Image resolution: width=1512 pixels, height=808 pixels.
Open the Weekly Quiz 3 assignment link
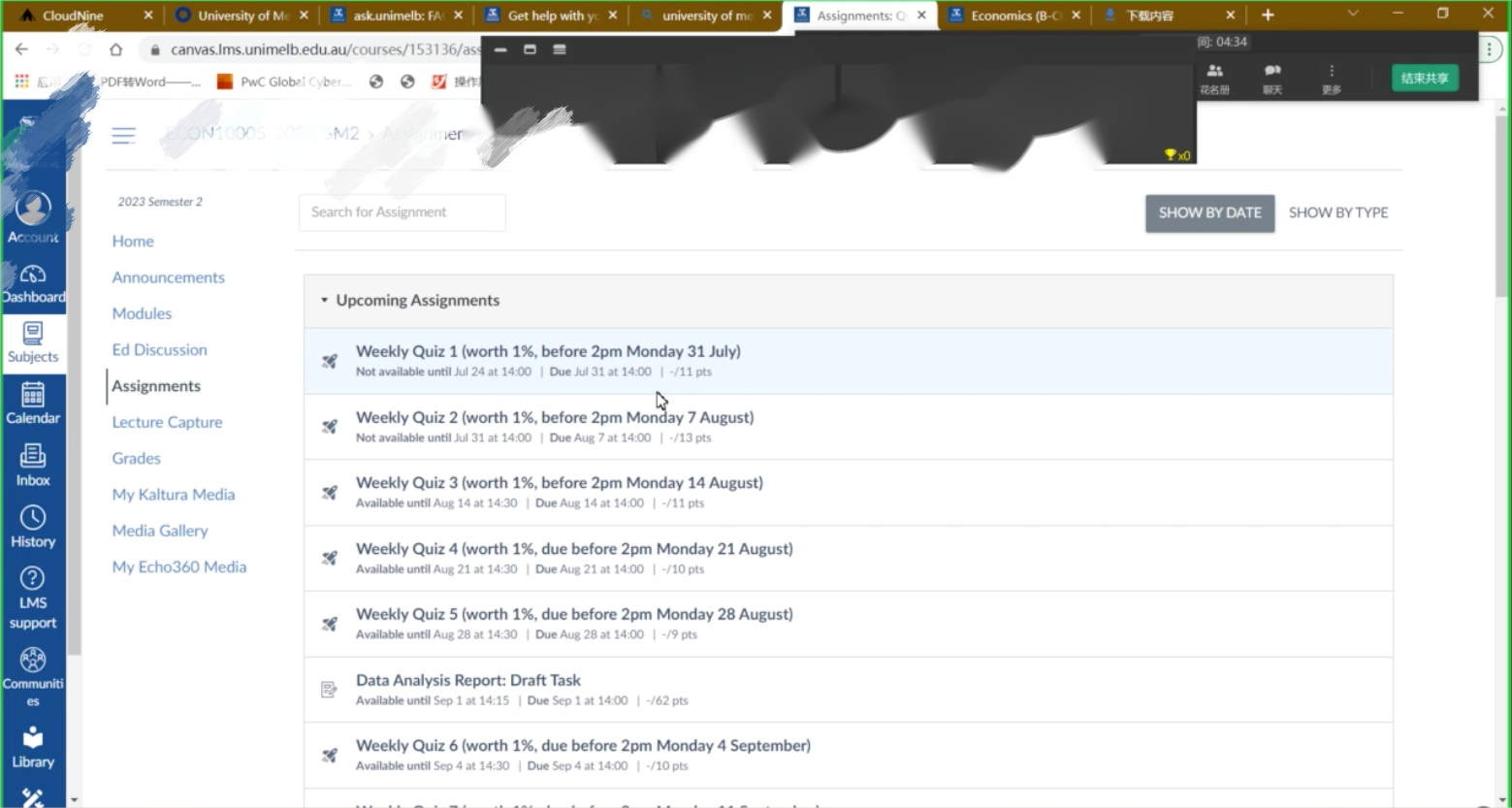pos(559,483)
